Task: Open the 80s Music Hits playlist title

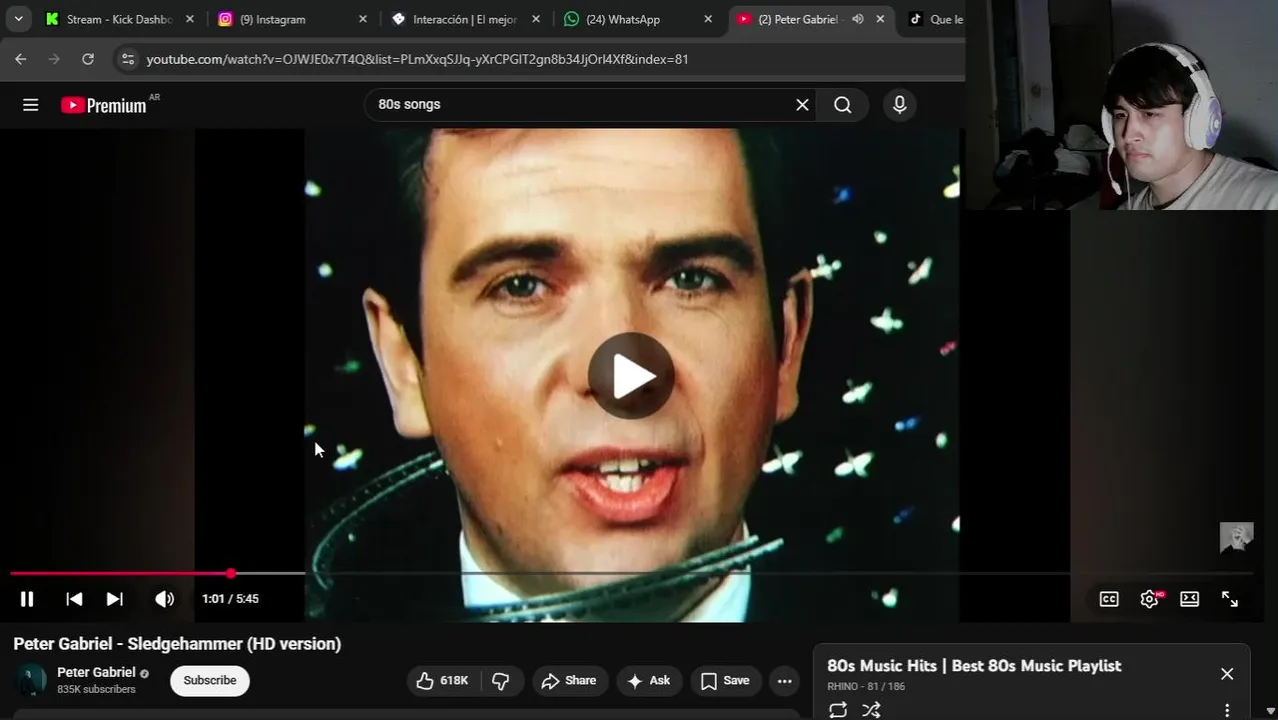Action: coord(974,666)
